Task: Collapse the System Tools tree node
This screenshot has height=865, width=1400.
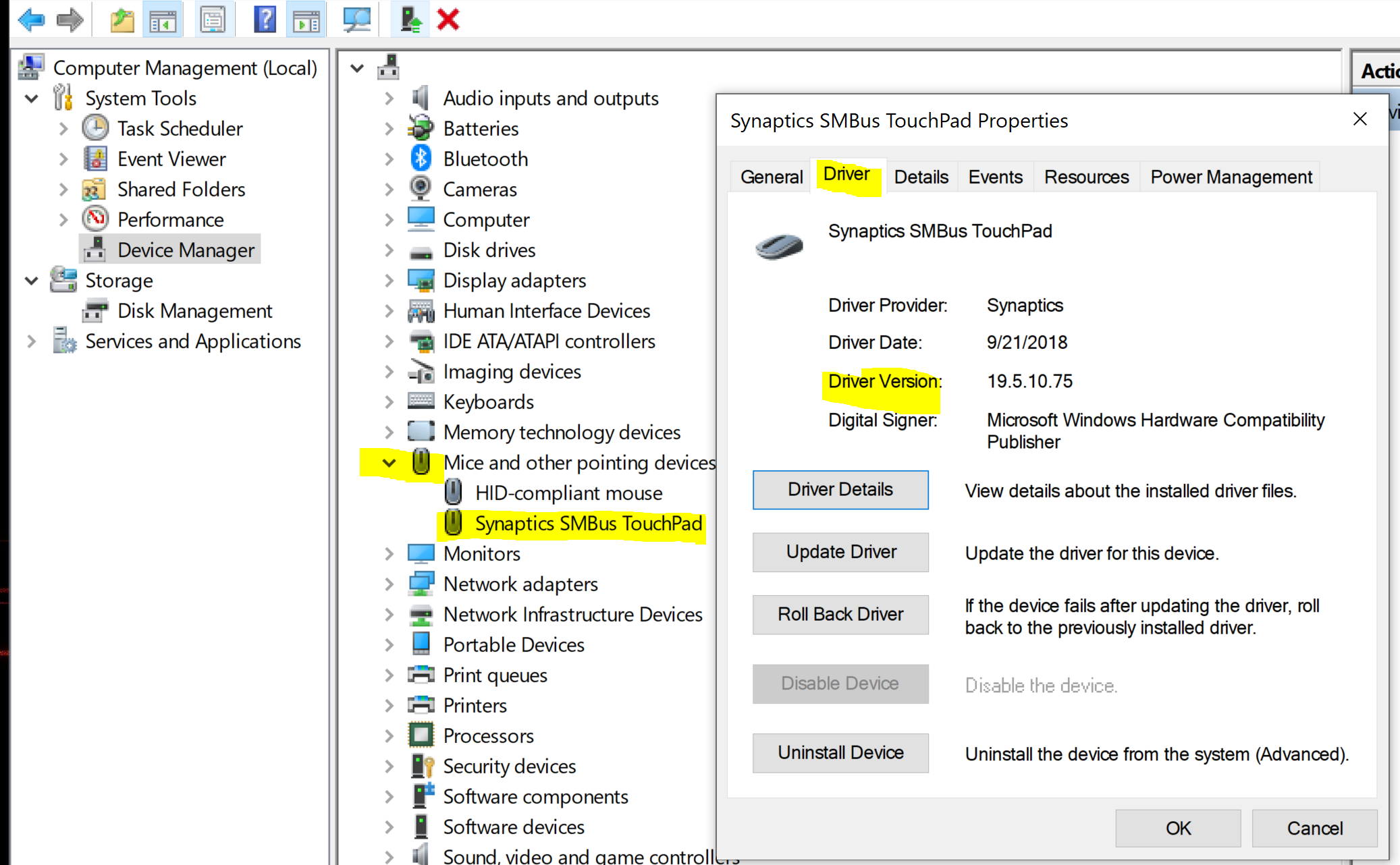Action: [31, 99]
